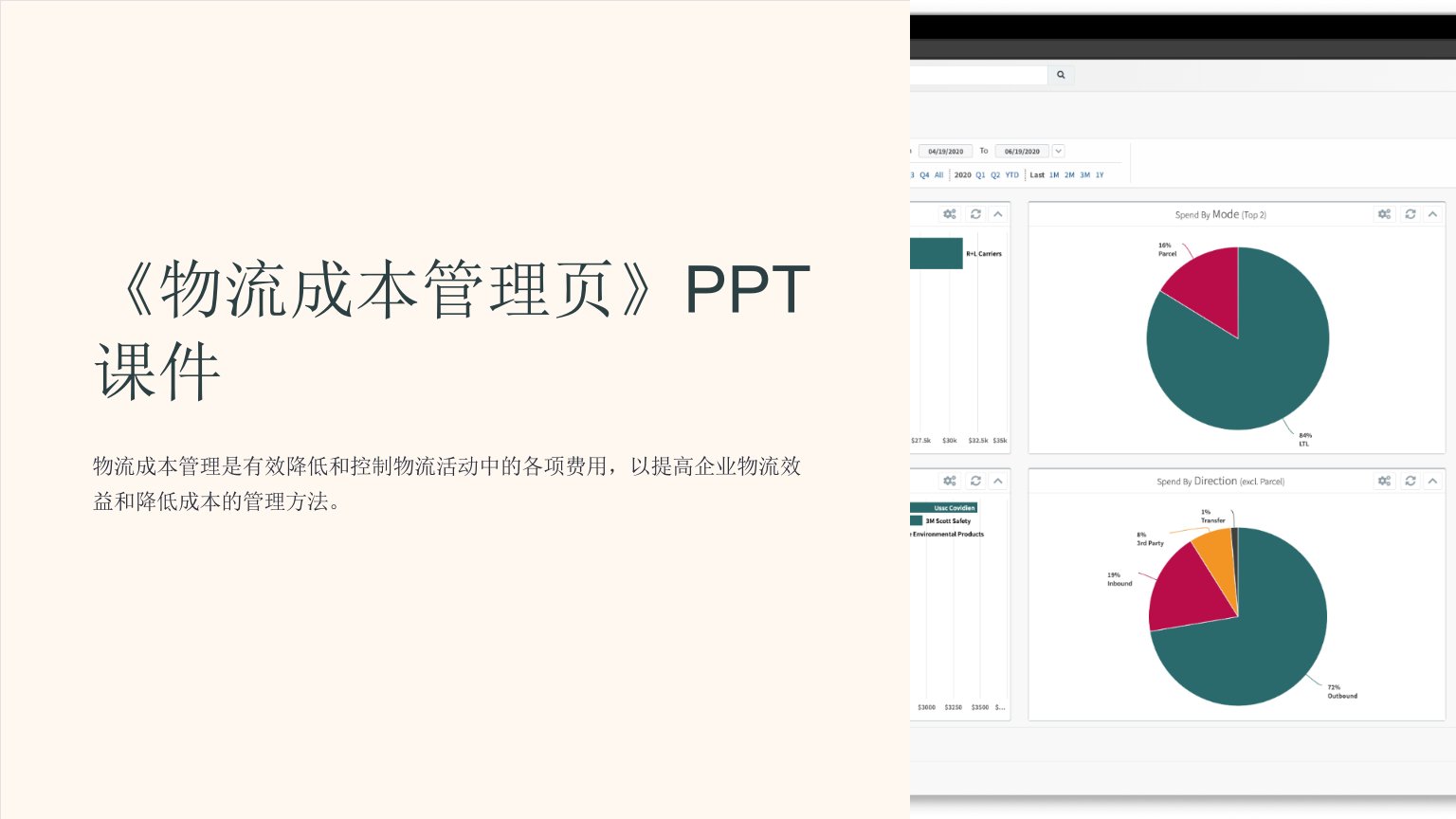Screen dimensions: 1456x819
Task: Click the $30k axis value
Action: (950, 441)
